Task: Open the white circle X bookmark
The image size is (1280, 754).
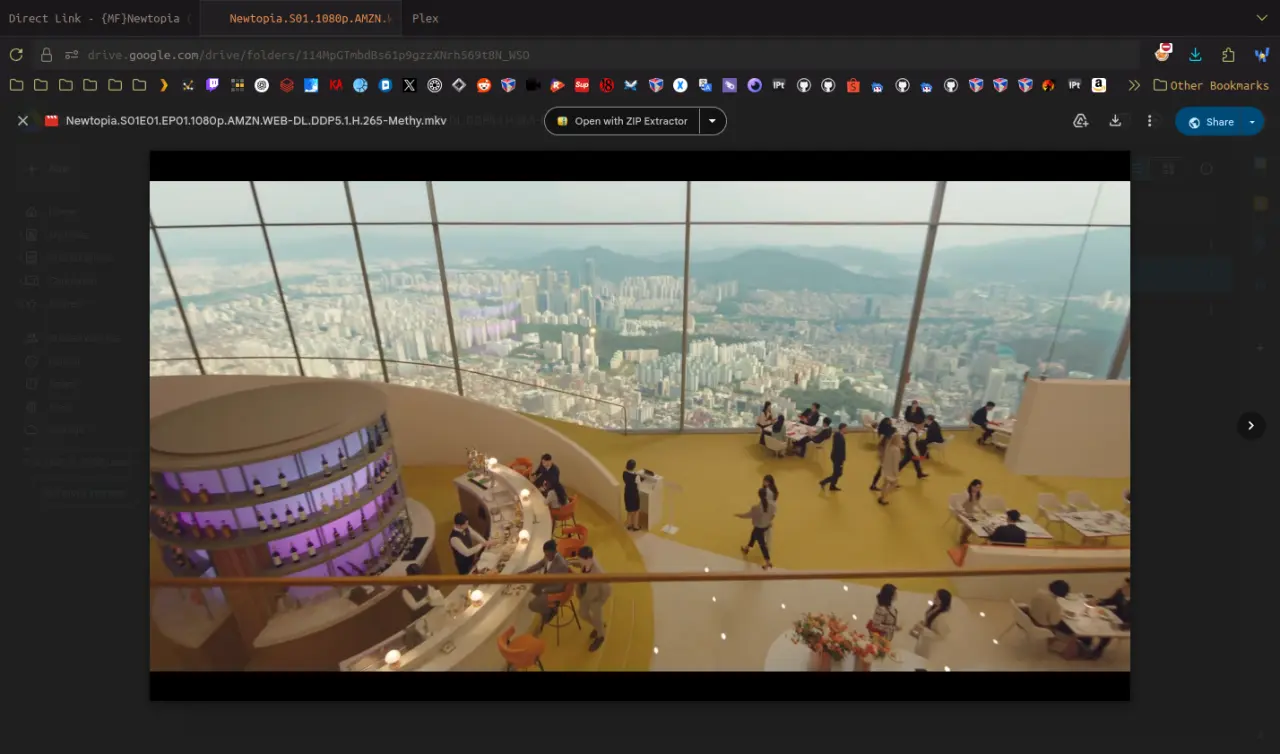Action: (x=680, y=85)
